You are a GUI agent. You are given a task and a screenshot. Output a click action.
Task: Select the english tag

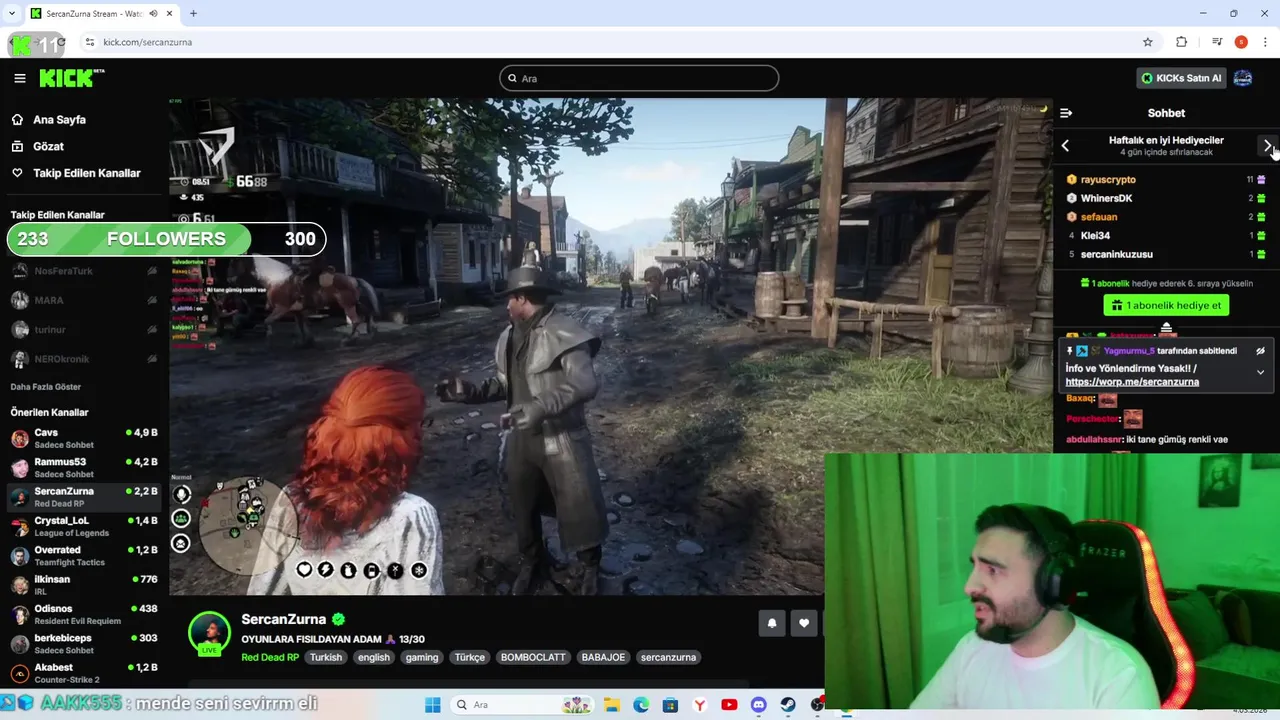pyautogui.click(x=374, y=657)
